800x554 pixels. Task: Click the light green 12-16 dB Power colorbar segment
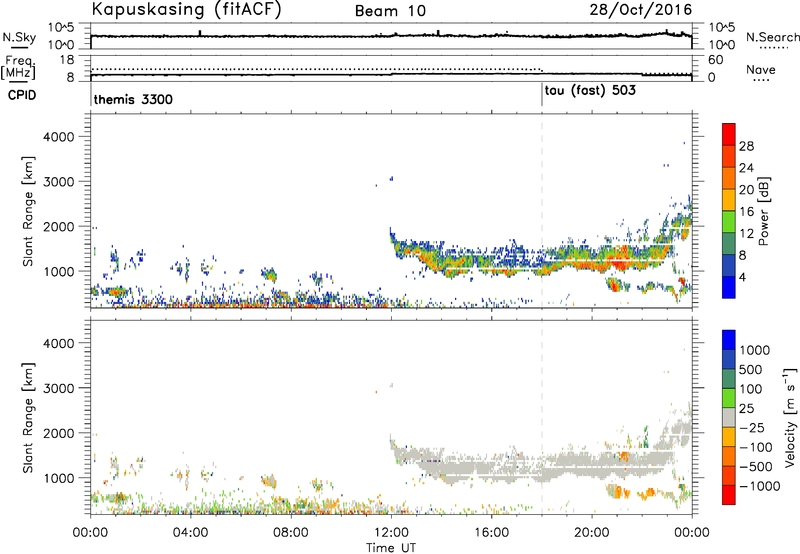729,221
